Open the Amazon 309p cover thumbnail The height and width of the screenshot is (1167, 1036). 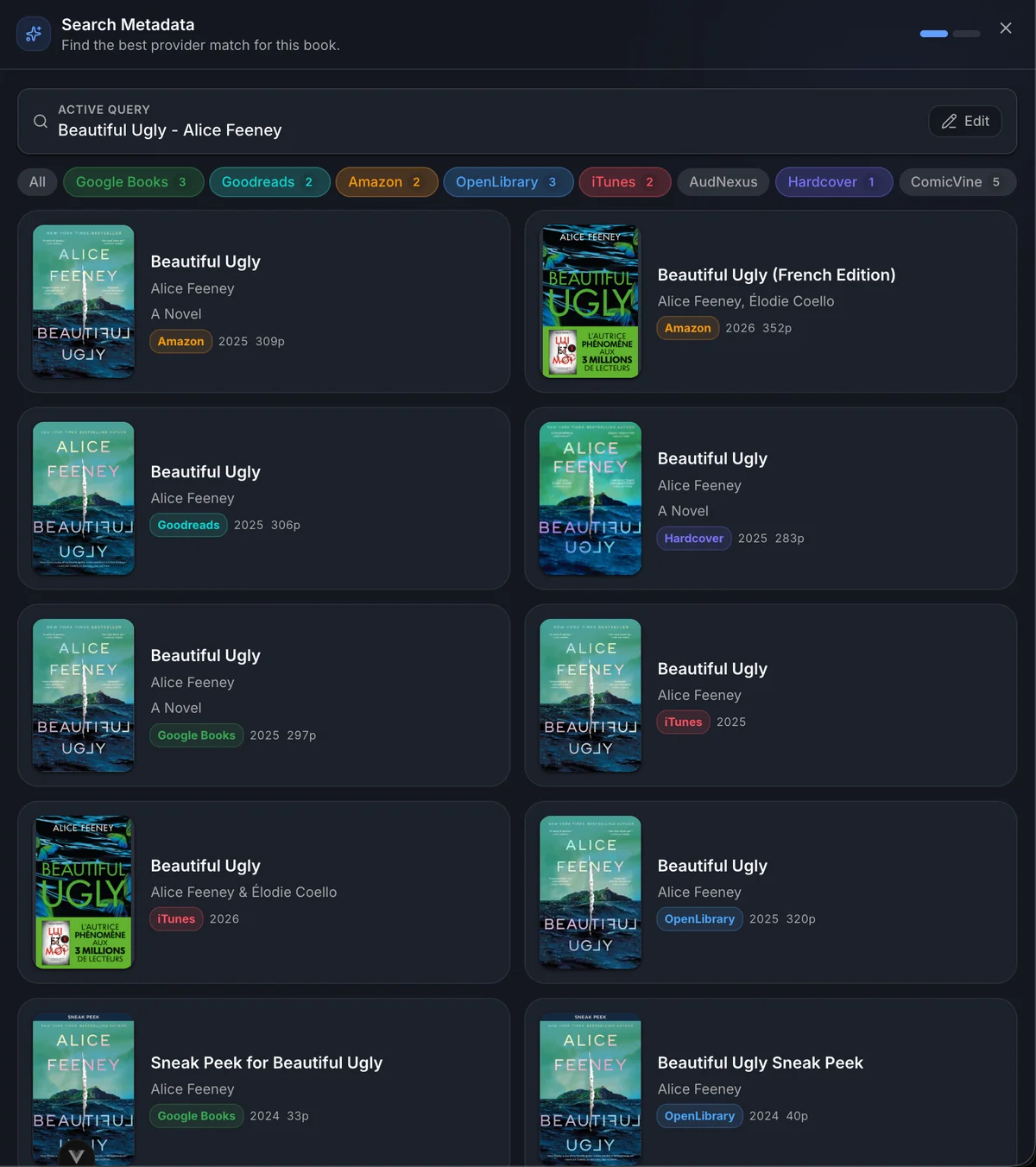[x=84, y=301]
